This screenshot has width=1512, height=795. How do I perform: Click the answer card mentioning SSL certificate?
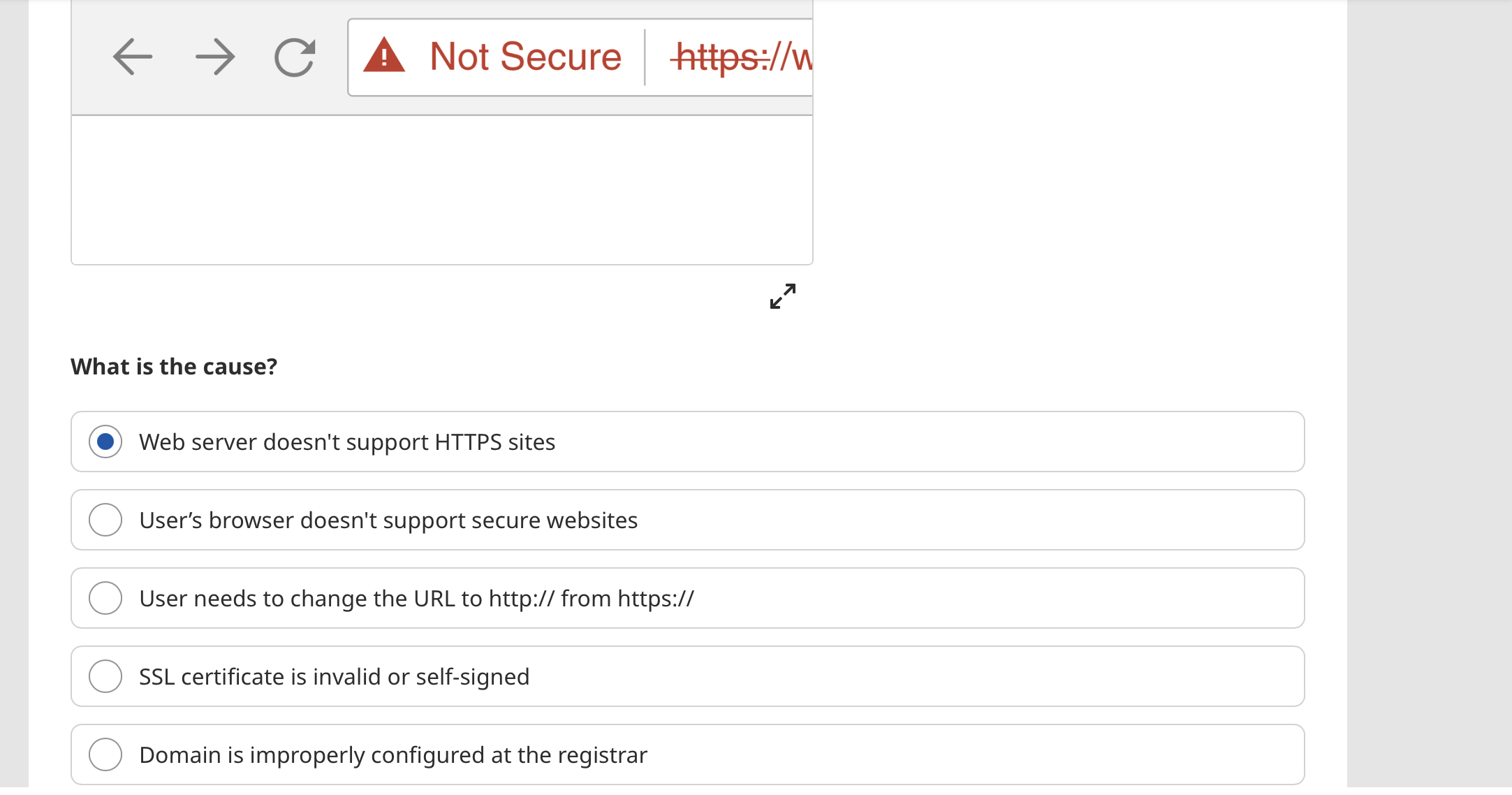(687, 676)
